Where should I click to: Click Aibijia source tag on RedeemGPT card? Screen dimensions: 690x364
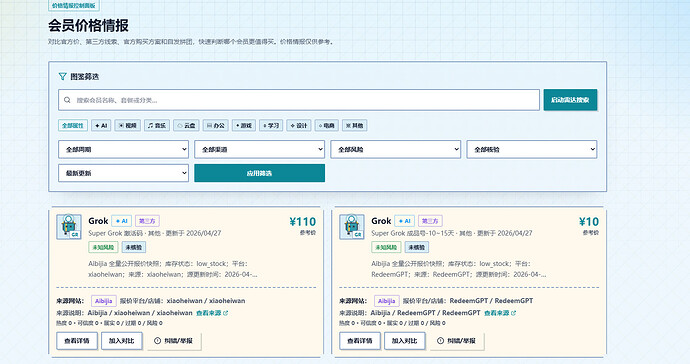click(387, 301)
